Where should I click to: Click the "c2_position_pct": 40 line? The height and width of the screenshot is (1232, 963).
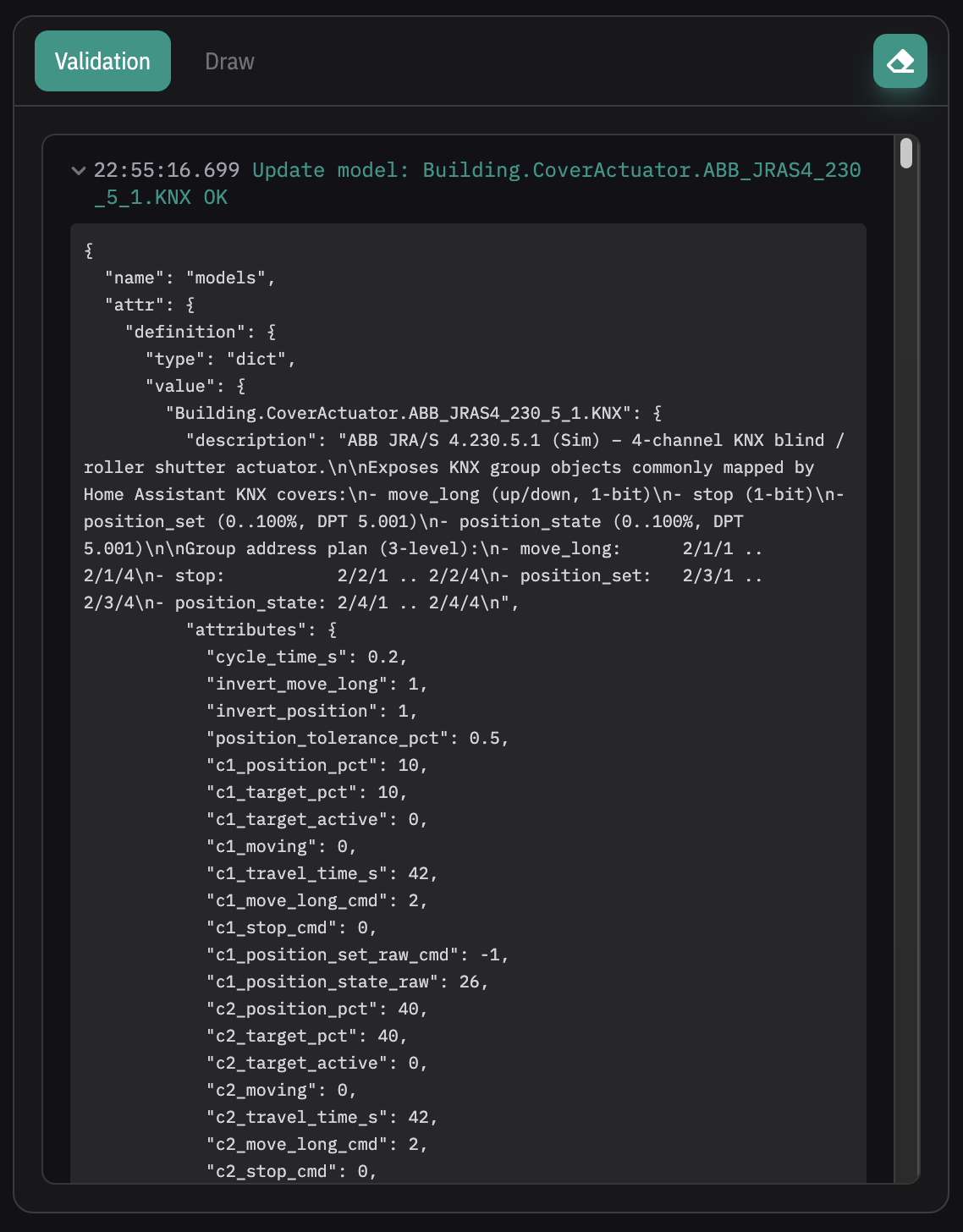[316, 1009]
